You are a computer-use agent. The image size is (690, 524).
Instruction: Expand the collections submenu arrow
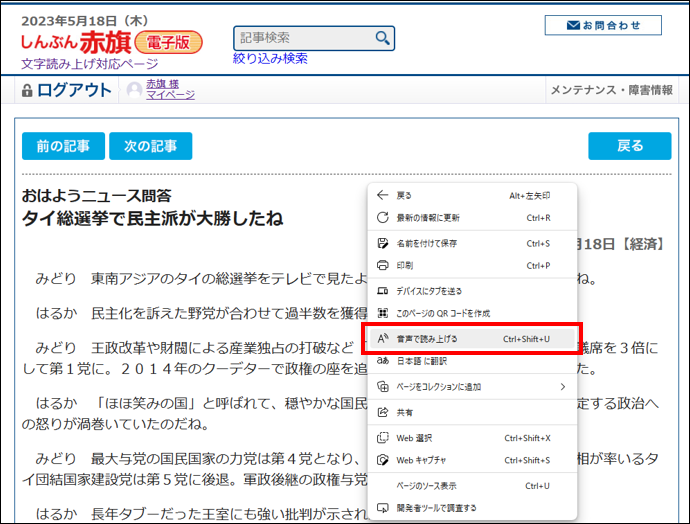tap(562, 386)
